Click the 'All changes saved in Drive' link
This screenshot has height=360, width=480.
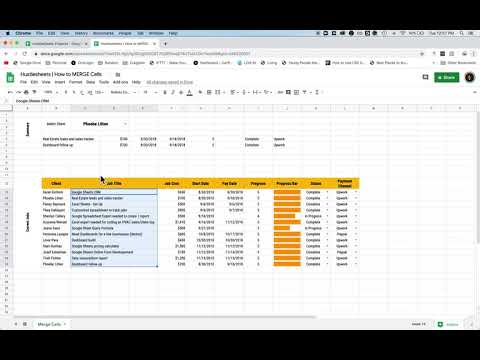(x=170, y=82)
